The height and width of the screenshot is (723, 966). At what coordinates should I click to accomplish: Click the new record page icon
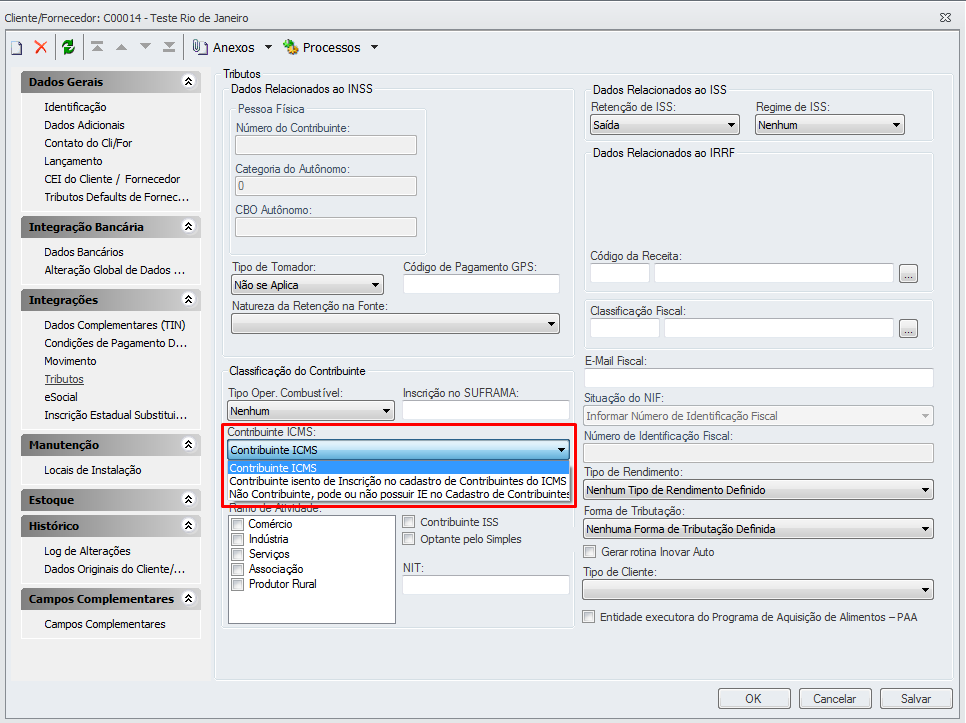pos(17,47)
